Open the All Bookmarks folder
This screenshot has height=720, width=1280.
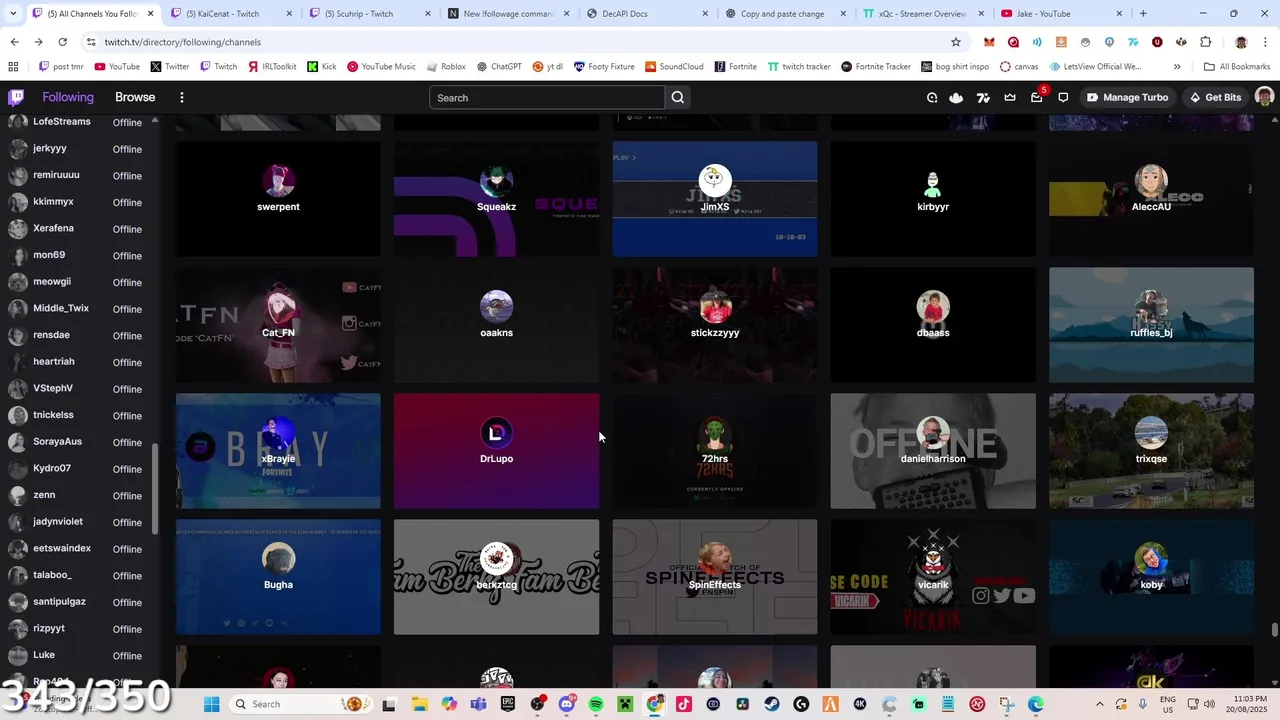(1237, 67)
